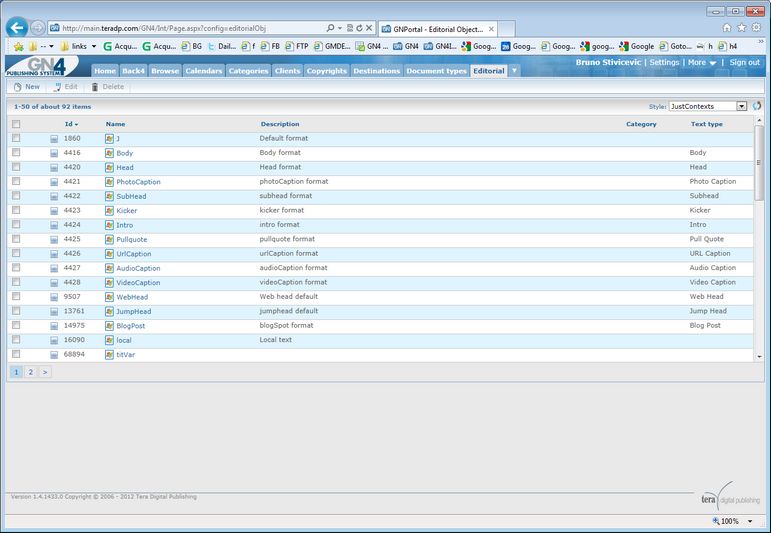Click the object icon beside VideoCaption
The height and width of the screenshot is (533, 771).
[x=109, y=283]
